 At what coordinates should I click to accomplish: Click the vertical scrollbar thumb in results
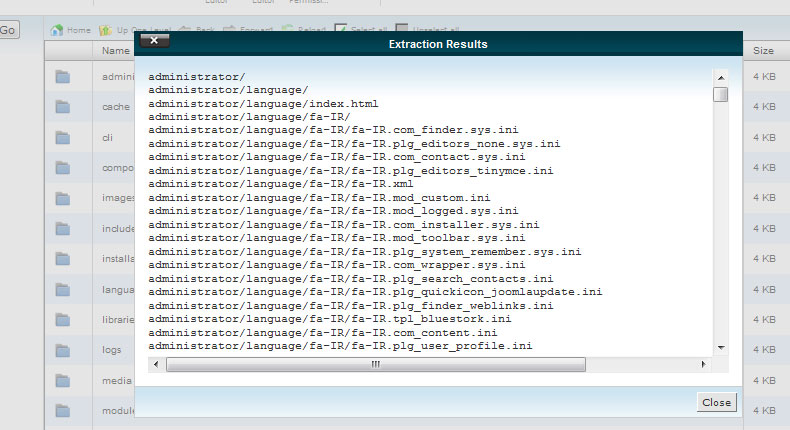click(x=720, y=94)
